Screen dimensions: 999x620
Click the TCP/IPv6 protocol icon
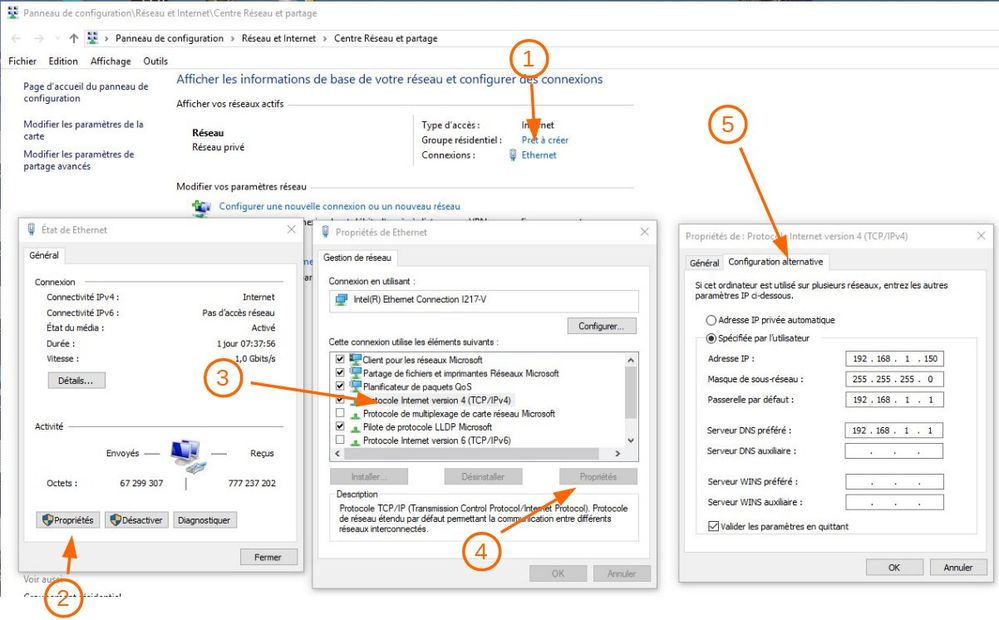pos(356,440)
